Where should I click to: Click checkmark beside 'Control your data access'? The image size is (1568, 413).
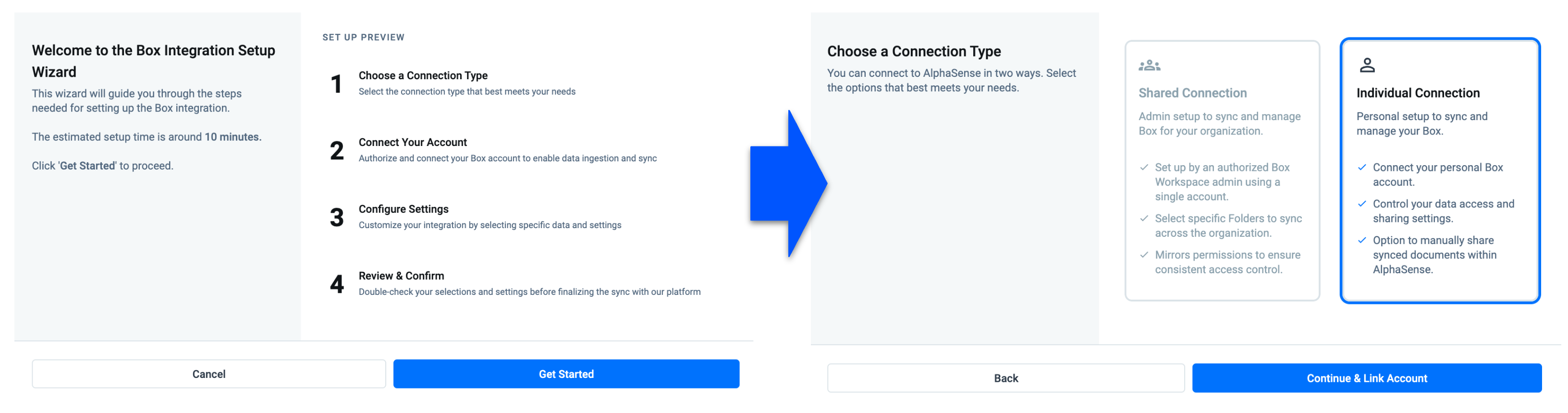click(1362, 204)
